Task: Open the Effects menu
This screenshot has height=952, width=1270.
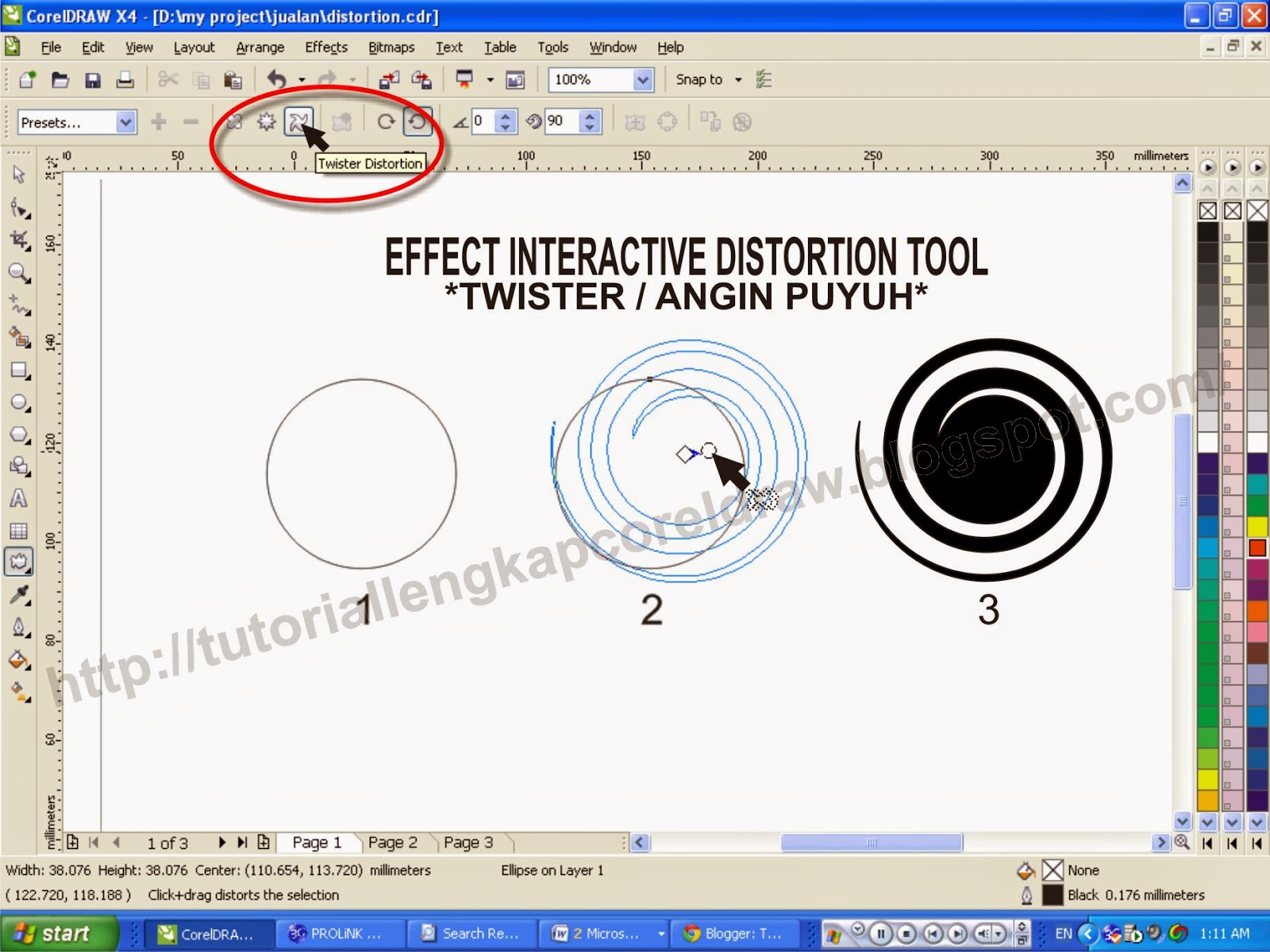Action: [x=325, y=47]
